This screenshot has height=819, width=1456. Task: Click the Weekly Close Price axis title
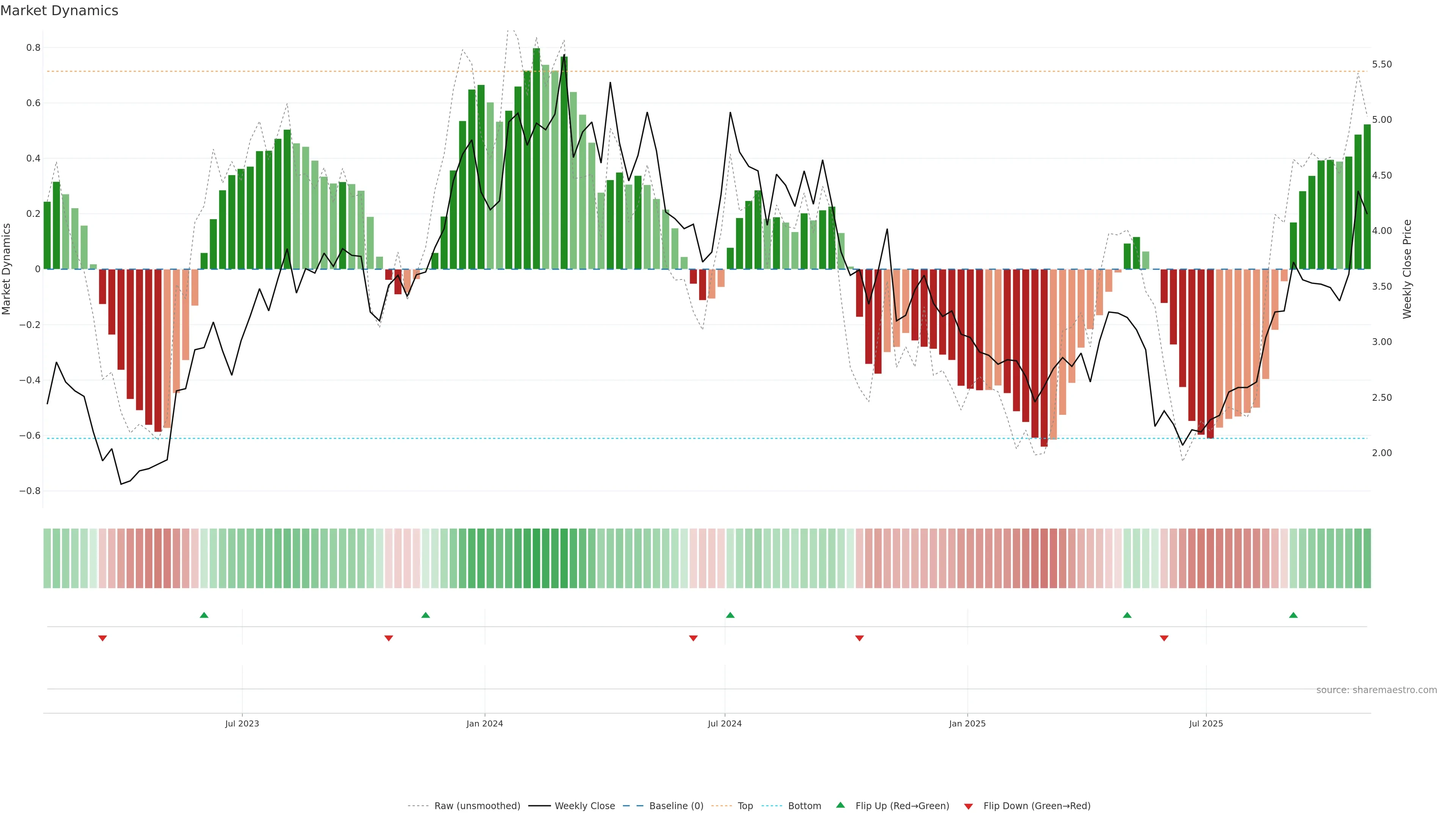click(x=1407, y=269)
